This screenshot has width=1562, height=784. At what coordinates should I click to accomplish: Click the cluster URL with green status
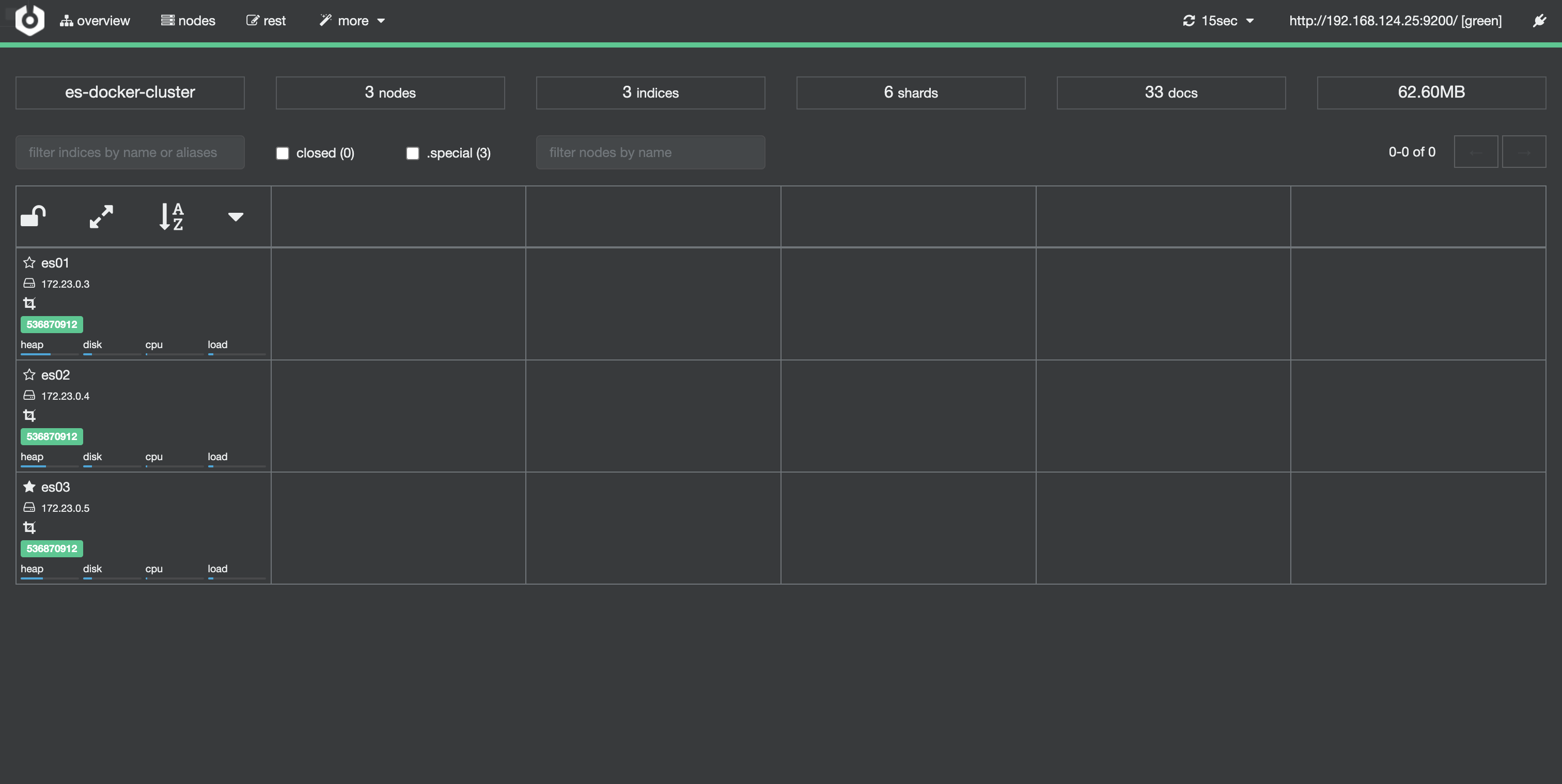coord(1395,21)
